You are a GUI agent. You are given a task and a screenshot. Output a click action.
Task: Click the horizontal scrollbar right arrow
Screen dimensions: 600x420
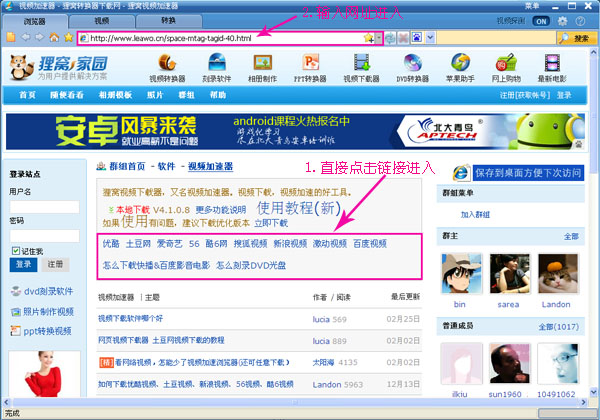click(x=584, y=402)
